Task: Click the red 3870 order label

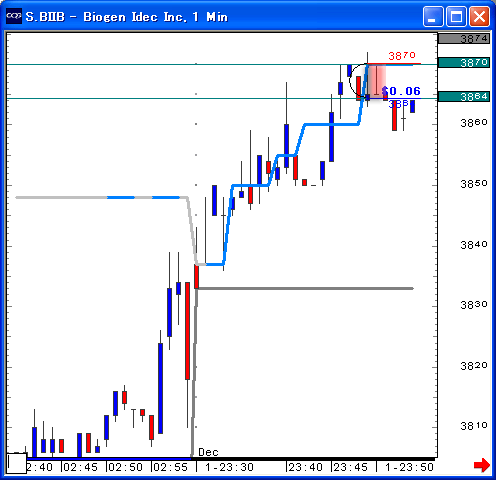Action: 402,55
